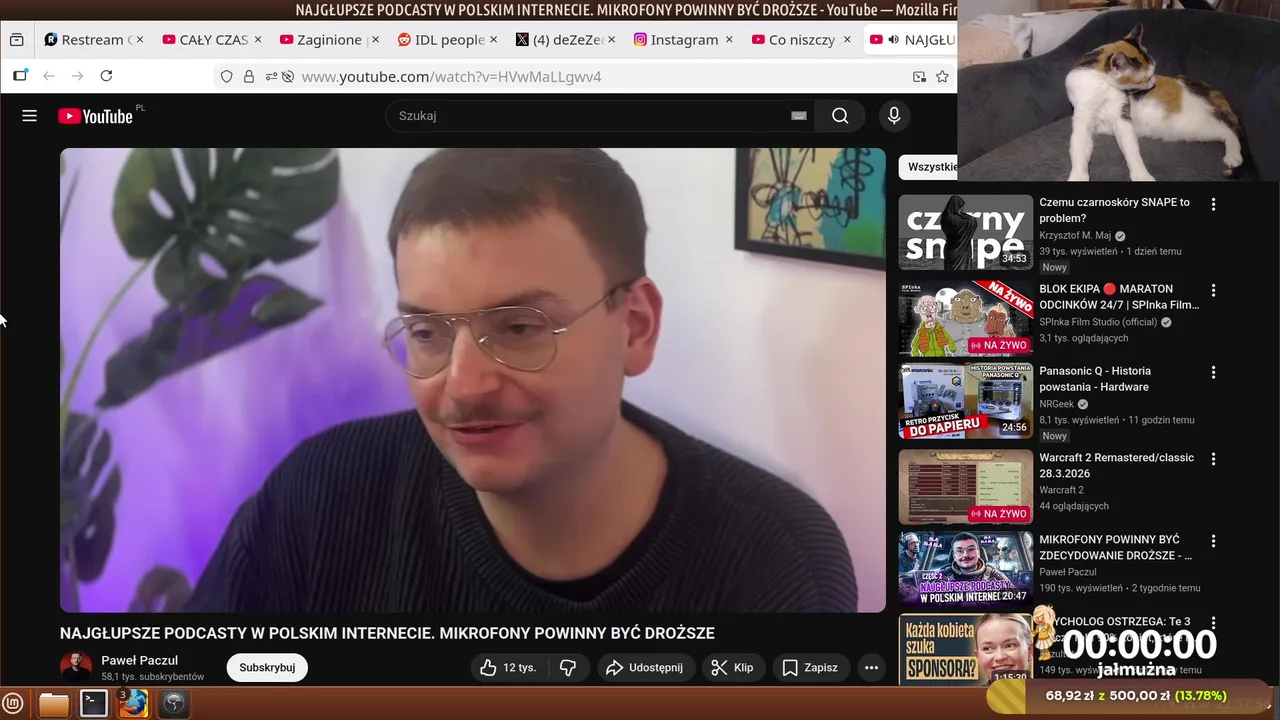1280x720 pixels.
Task: Open the picture-in-picture icon in address bar
Action: point(919,76)
